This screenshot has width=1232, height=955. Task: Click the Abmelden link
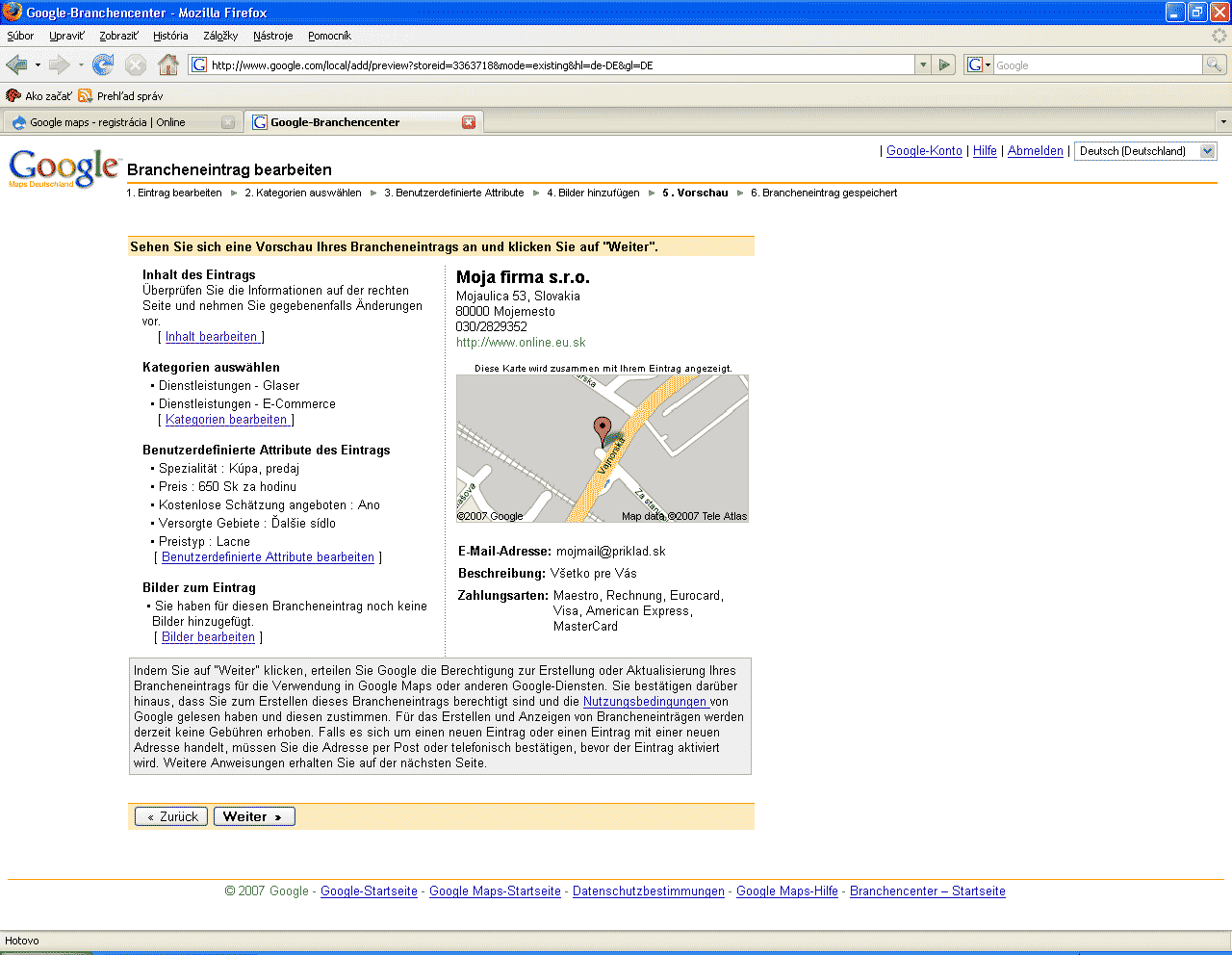(1035, 151)
